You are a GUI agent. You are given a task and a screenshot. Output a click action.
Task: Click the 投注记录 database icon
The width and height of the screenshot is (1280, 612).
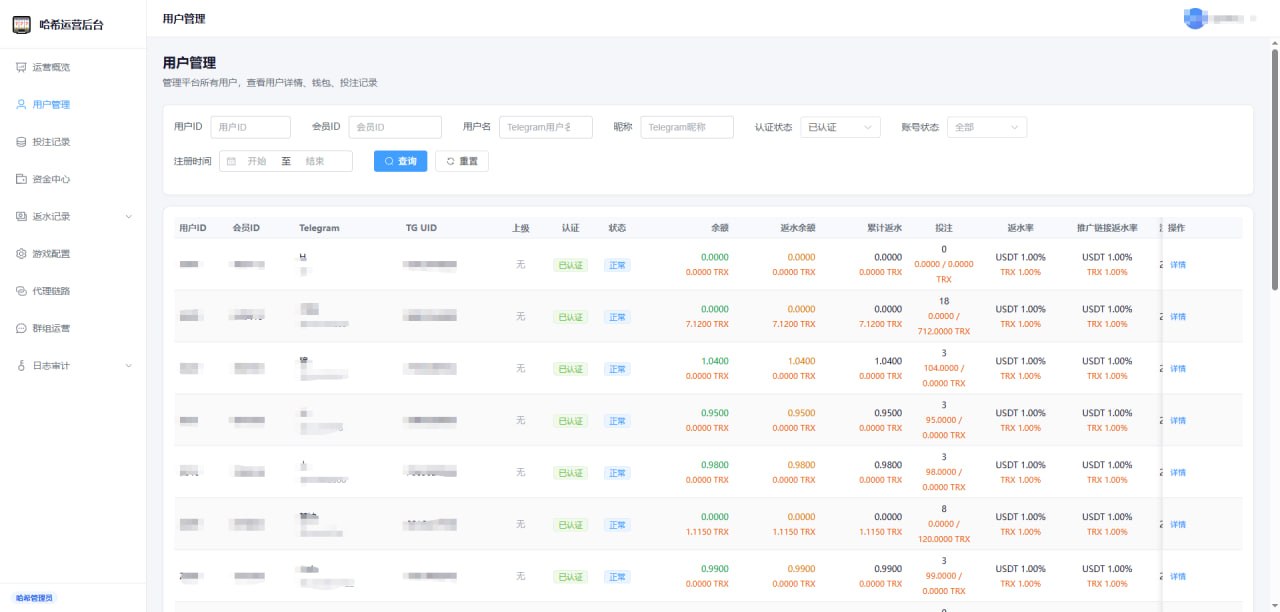[x=21, y=142]
